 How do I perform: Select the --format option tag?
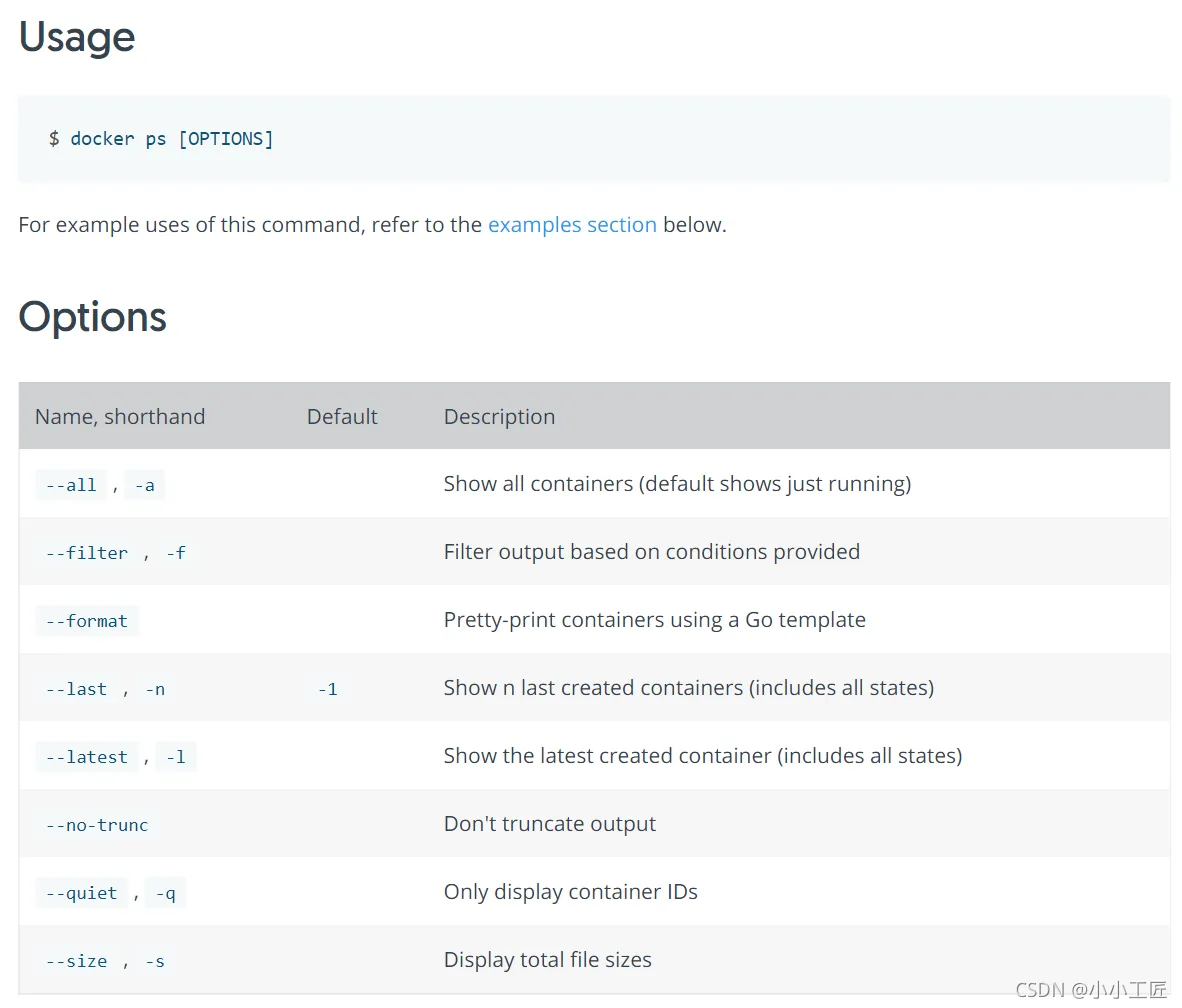[87, 621]
